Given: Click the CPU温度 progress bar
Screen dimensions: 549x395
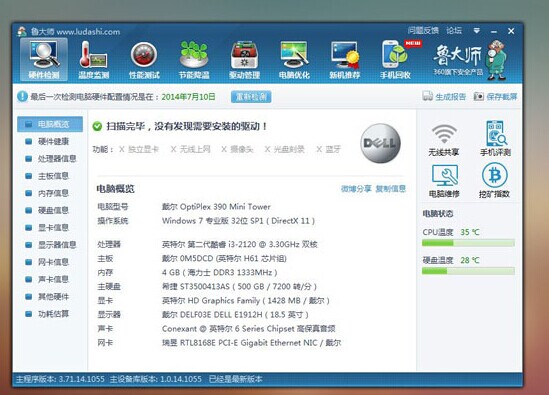Looking at the screenshot, I should [468, 243].
